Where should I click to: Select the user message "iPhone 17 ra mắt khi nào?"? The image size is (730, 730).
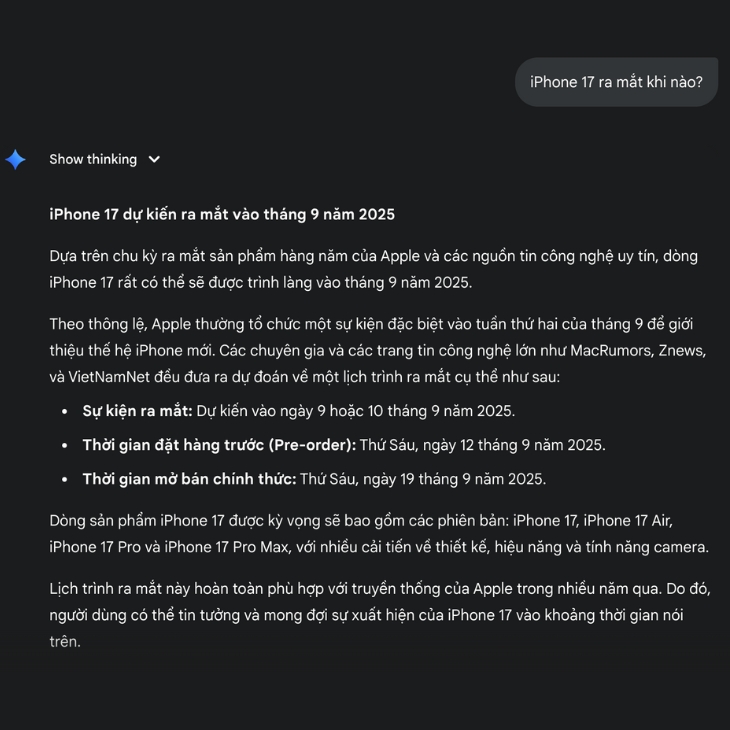616,82
